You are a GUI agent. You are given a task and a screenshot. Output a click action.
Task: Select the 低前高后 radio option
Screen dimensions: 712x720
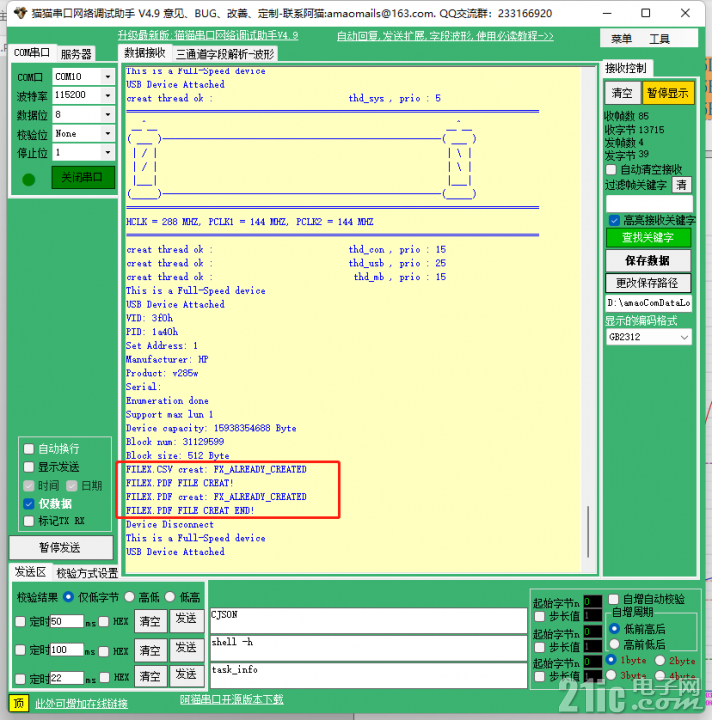pyautogui.click(x=614, y=629)
